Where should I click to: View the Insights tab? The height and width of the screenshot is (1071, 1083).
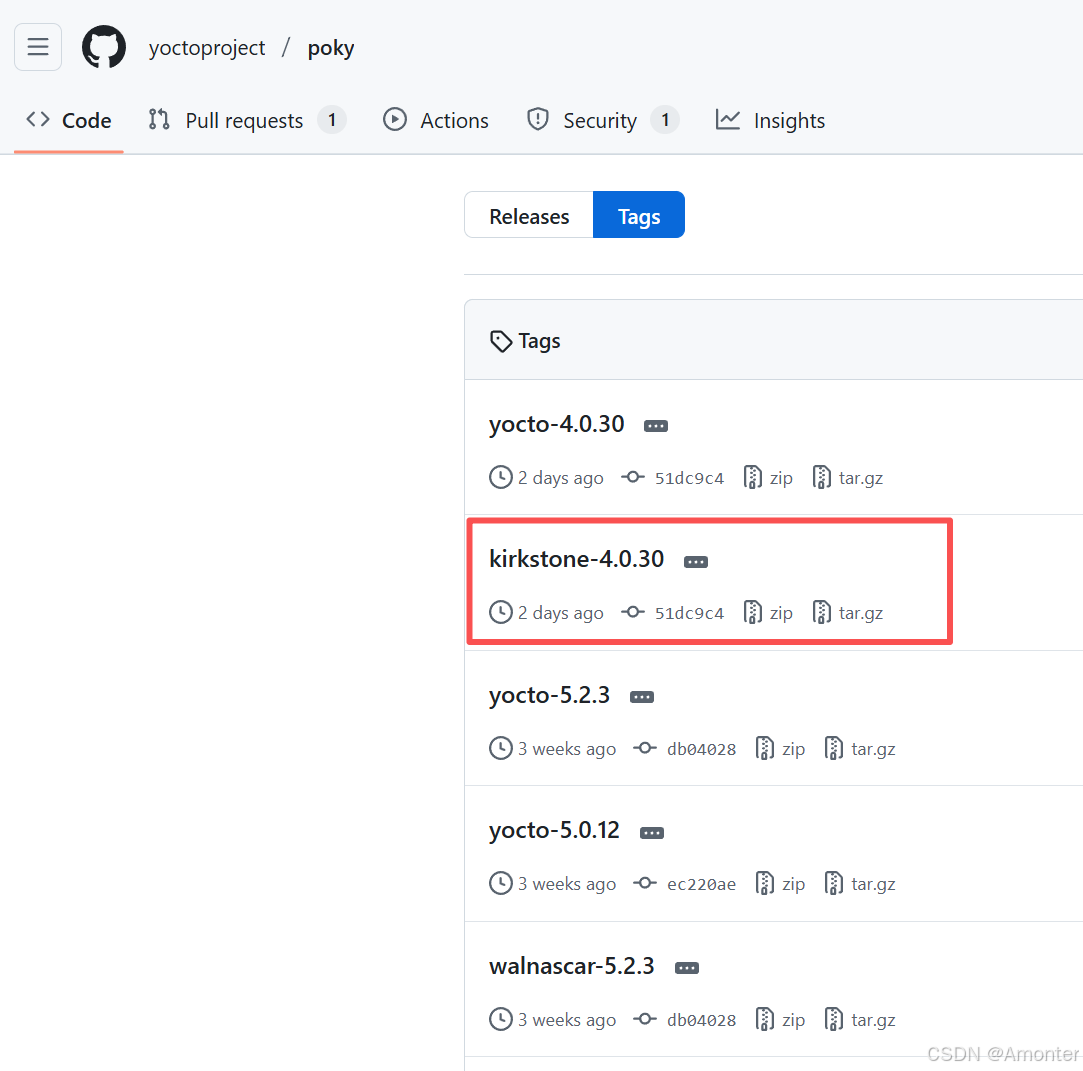click(x=770, y=120)
